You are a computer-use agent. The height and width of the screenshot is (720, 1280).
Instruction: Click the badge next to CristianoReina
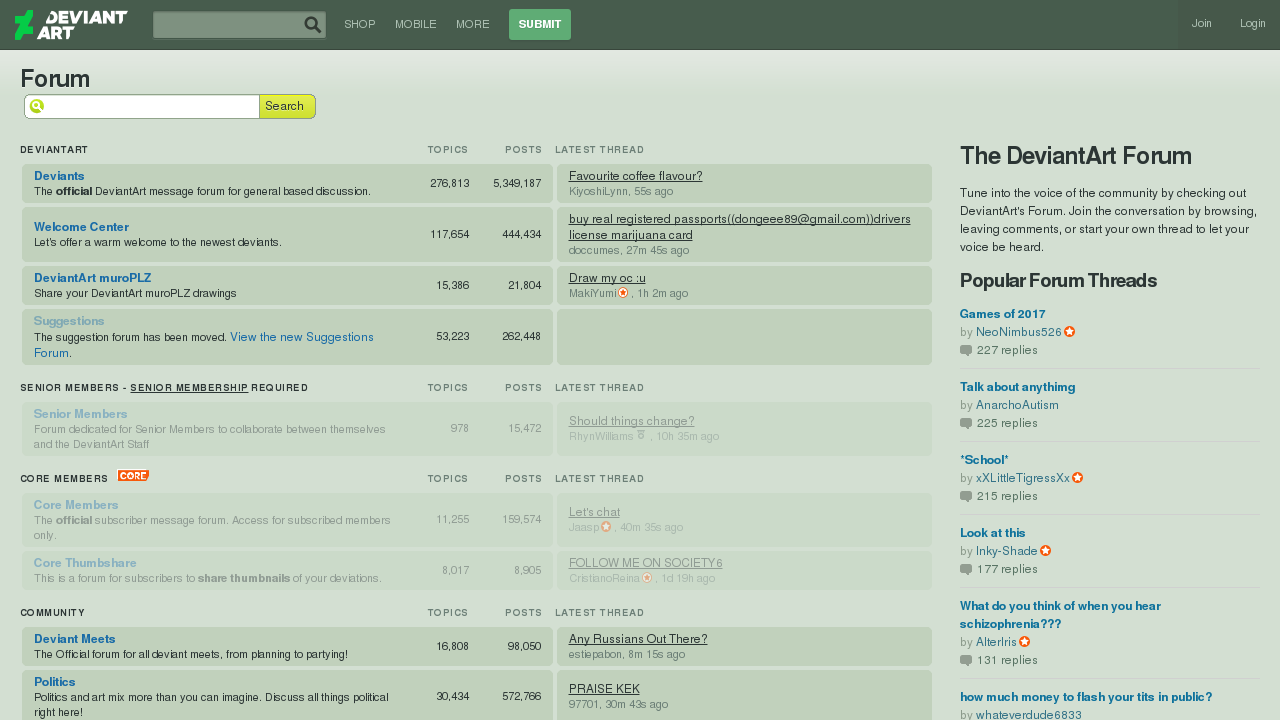[647, 578]
